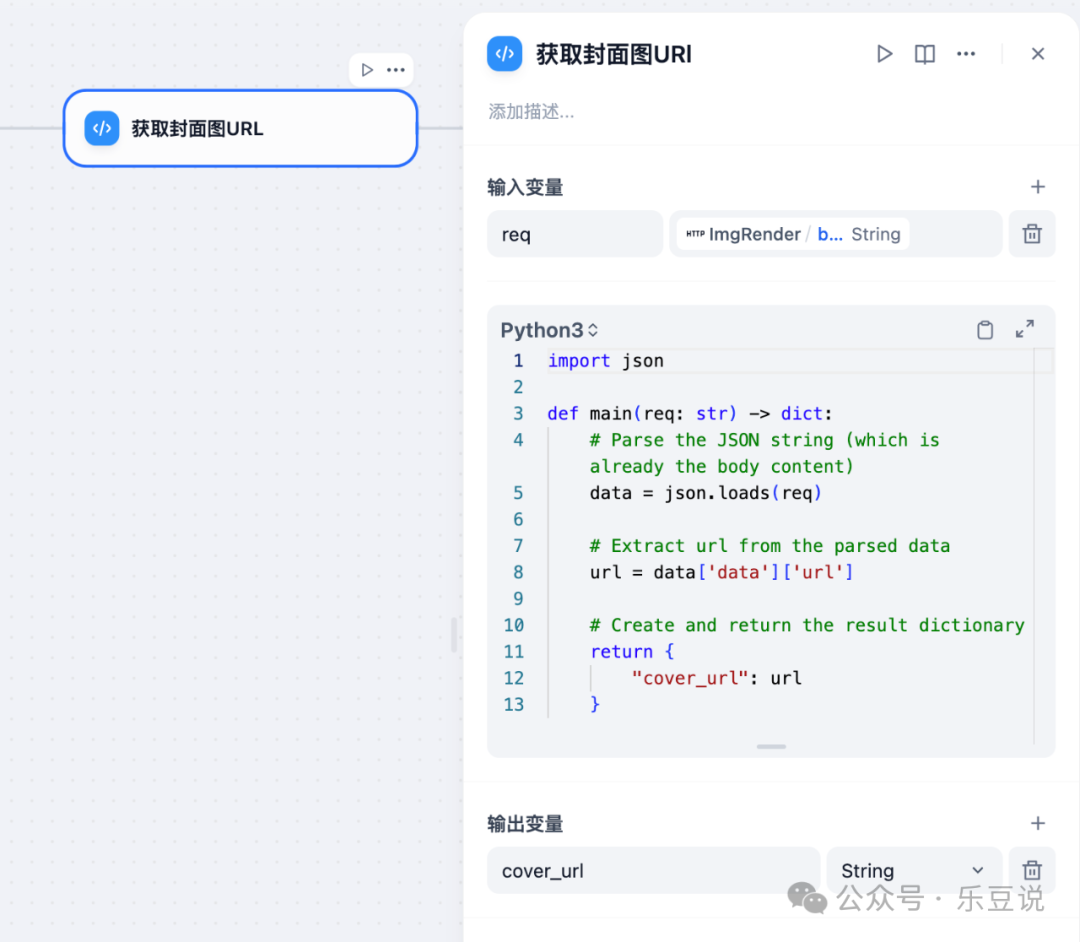
Task: Add a new input variable with plus icon
Action: pos(1037,187)
